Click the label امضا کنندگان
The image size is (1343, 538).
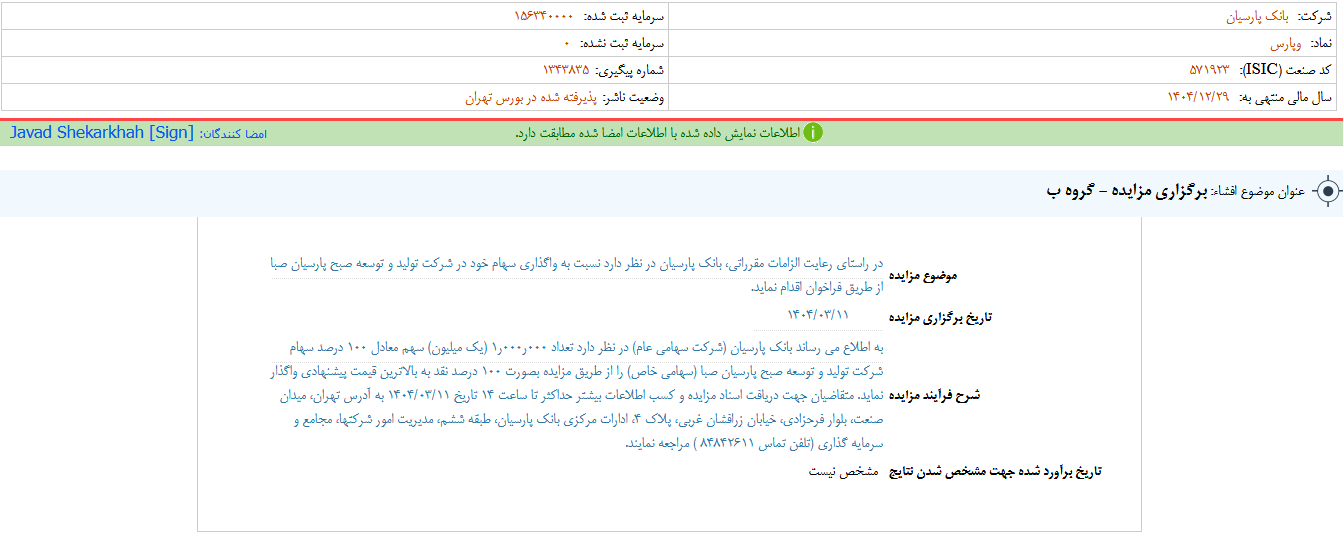coord(234,133)
